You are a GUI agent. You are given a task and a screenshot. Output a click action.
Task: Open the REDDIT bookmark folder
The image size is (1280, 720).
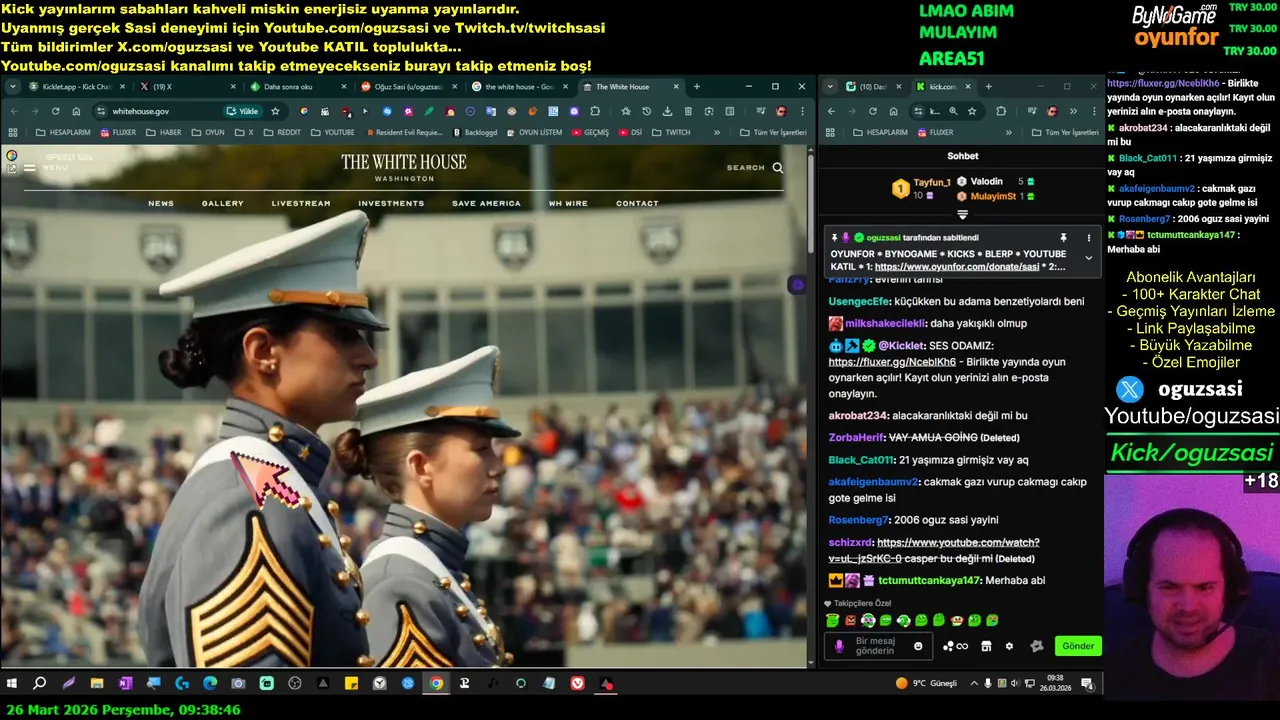[x=282, y=132]
